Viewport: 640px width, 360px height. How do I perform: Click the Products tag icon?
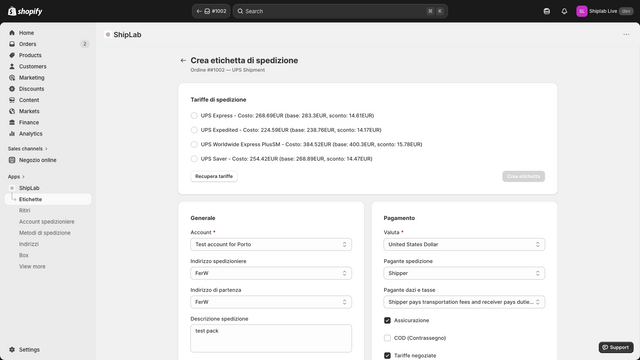[x=12, y=55]
